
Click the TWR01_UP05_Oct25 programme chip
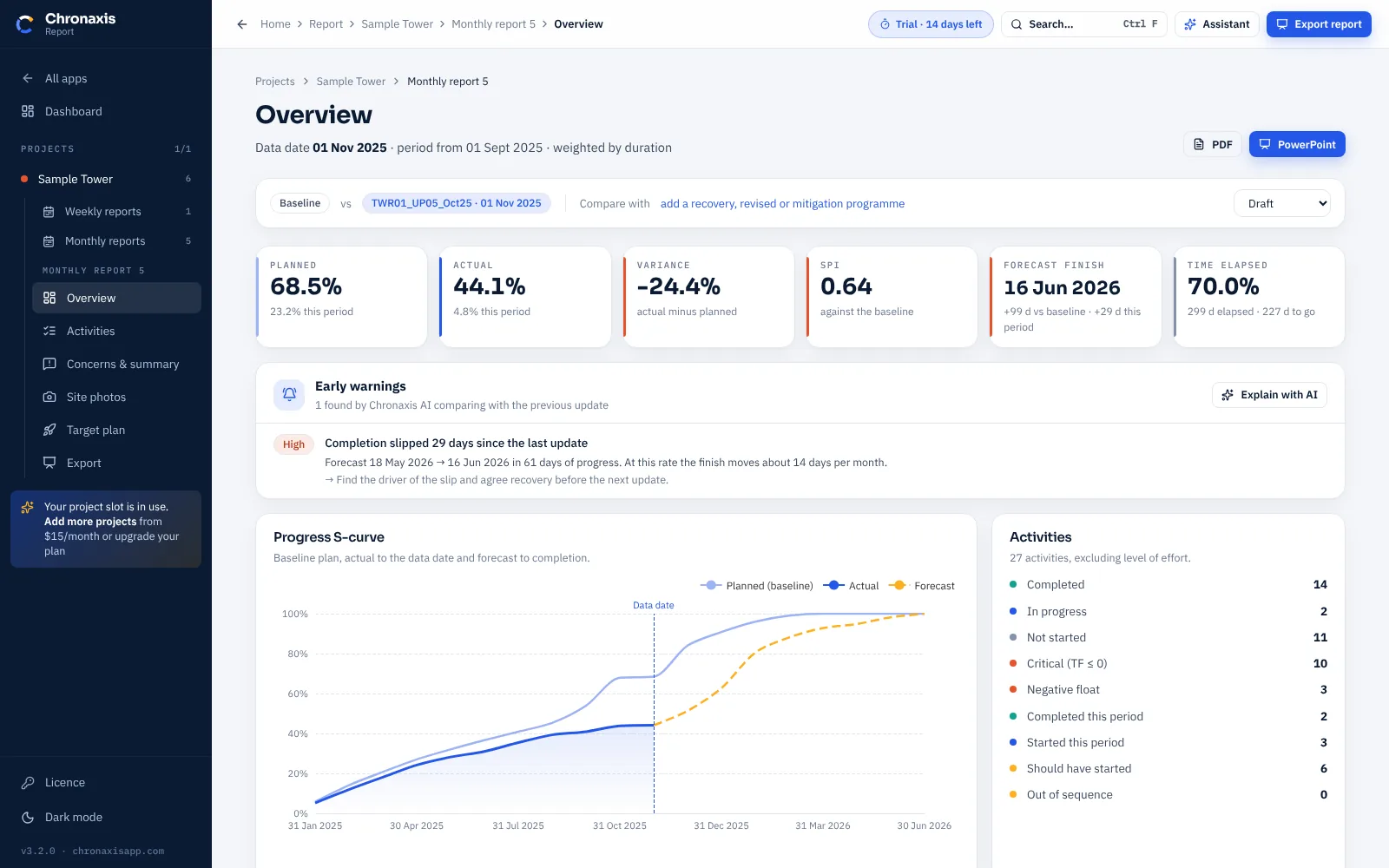456,204
